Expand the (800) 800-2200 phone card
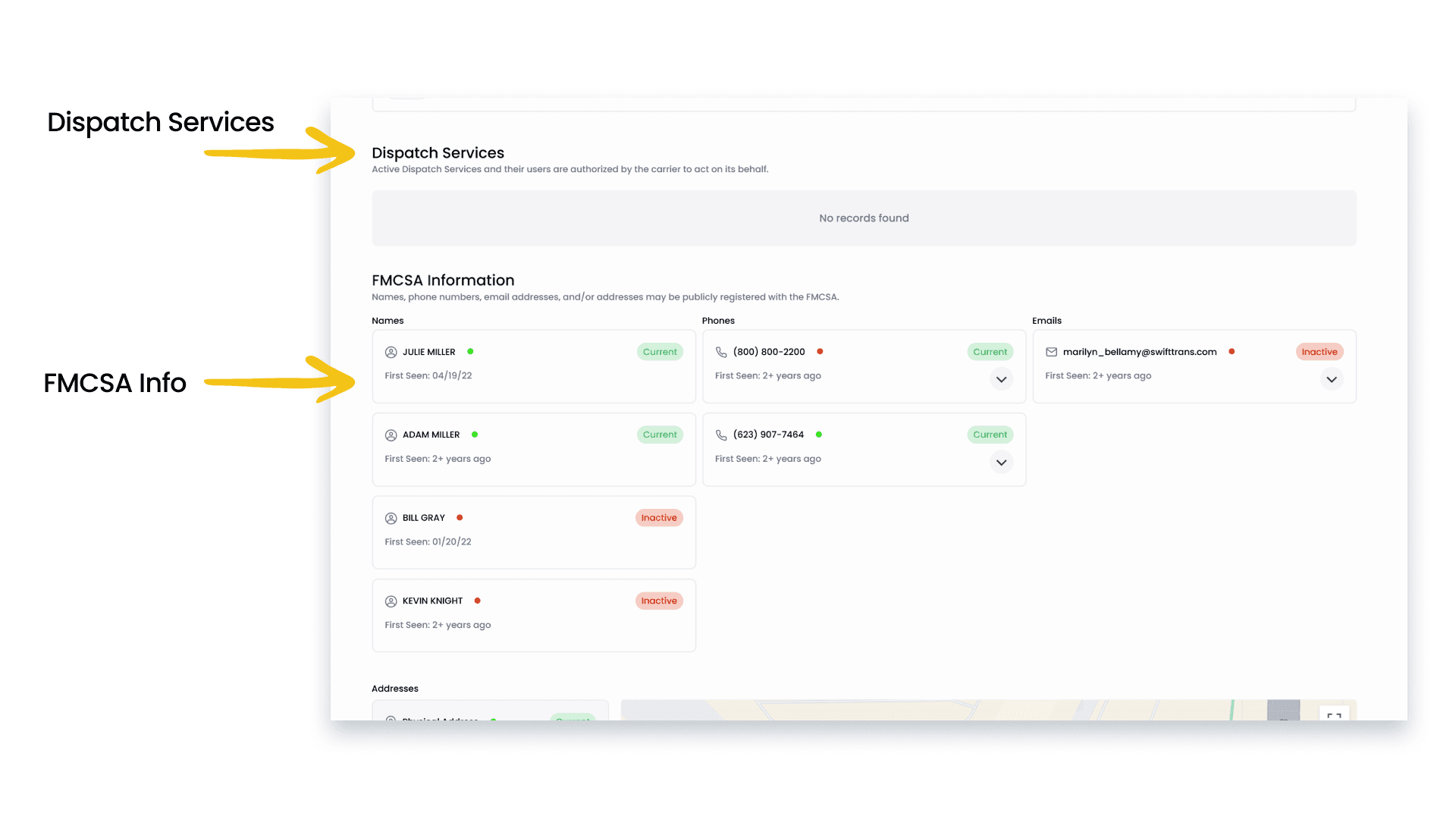This screenshot has height=819, width=1456. [1001, 379]
